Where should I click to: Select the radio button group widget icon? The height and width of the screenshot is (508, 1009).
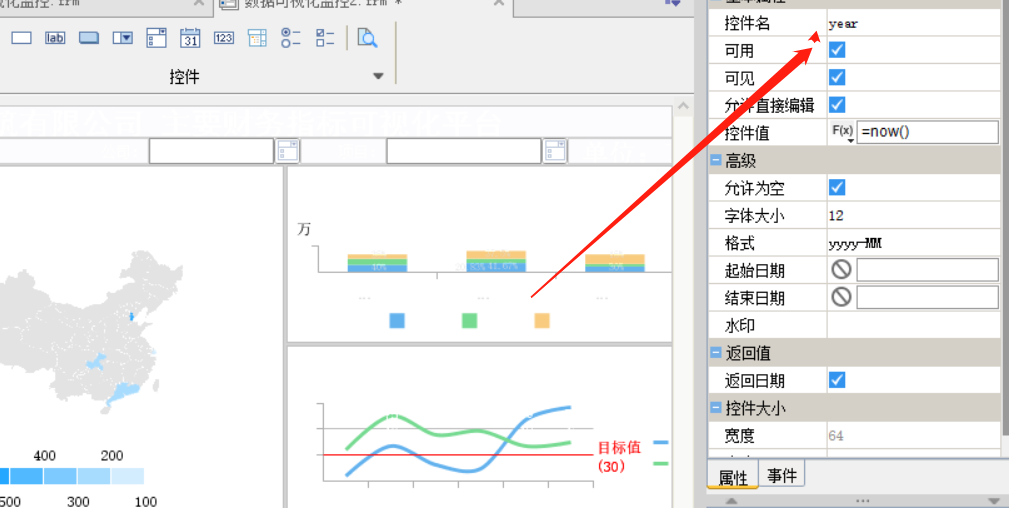pos(291,38)
